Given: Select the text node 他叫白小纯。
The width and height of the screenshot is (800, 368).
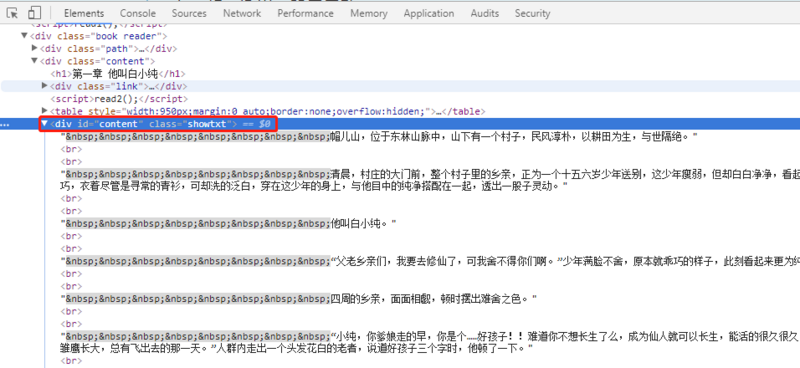Looking at the screenshot, I should 229,224.
